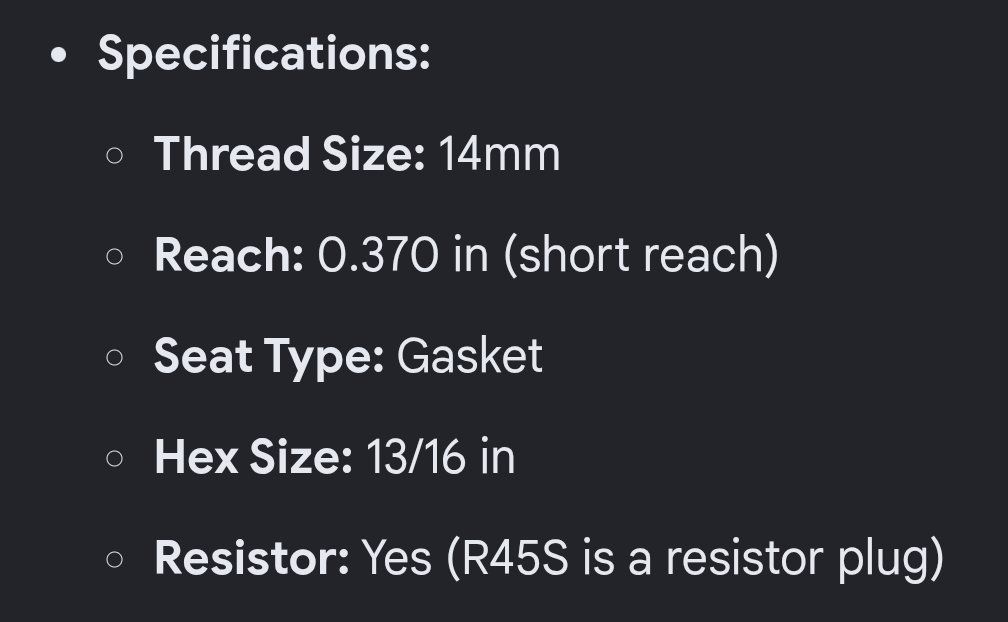The width and height of the screenshot is (1008, 622).
Task: Click the 14mm value text
Action: pos(500,155)
